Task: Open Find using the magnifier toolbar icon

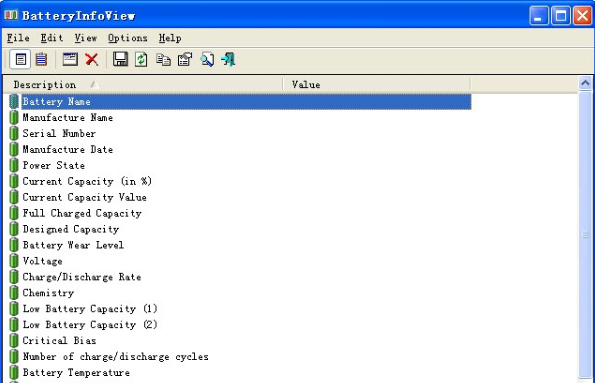Action: 207,60
